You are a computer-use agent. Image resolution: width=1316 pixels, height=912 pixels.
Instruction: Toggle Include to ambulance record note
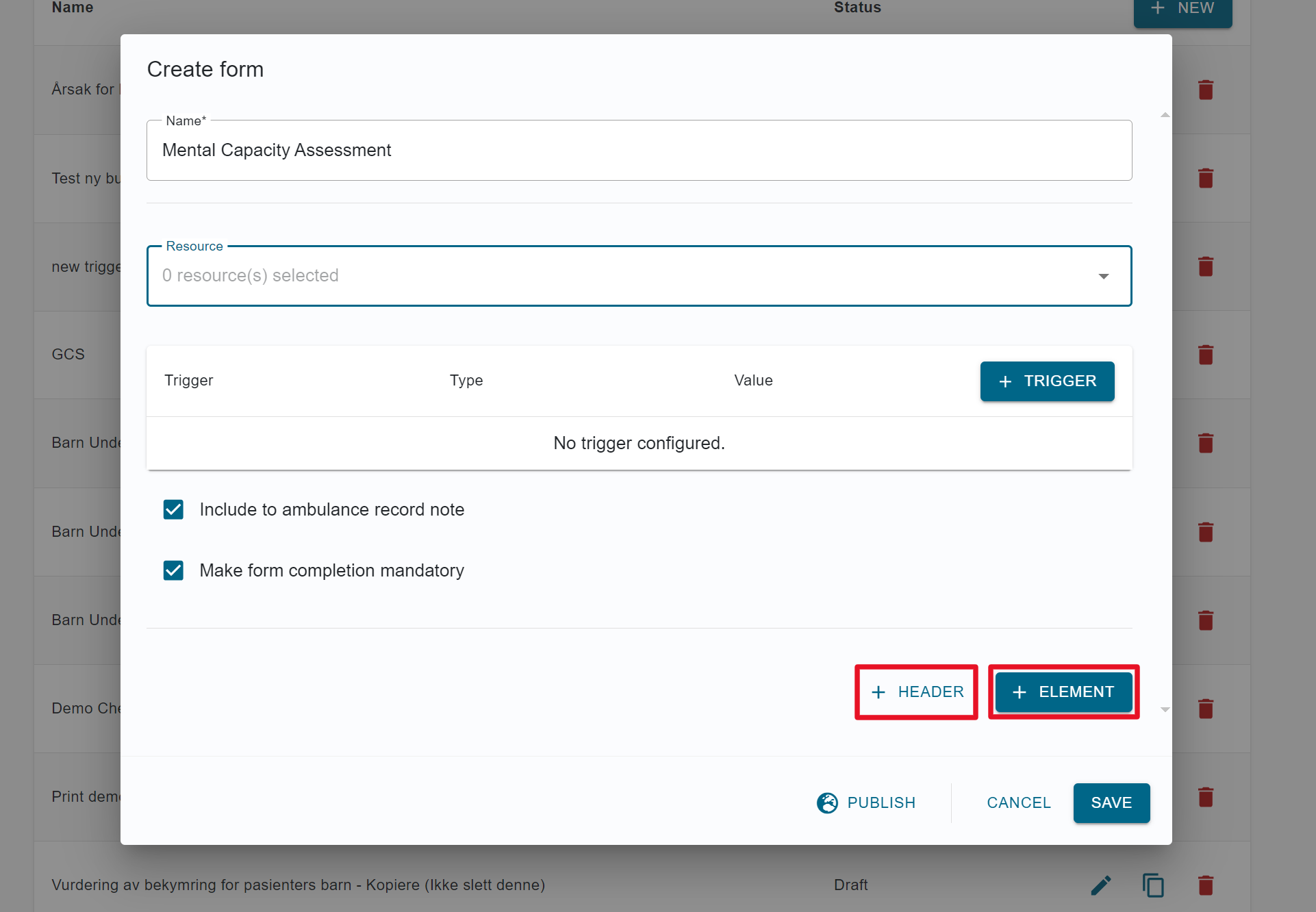point(173,509)
